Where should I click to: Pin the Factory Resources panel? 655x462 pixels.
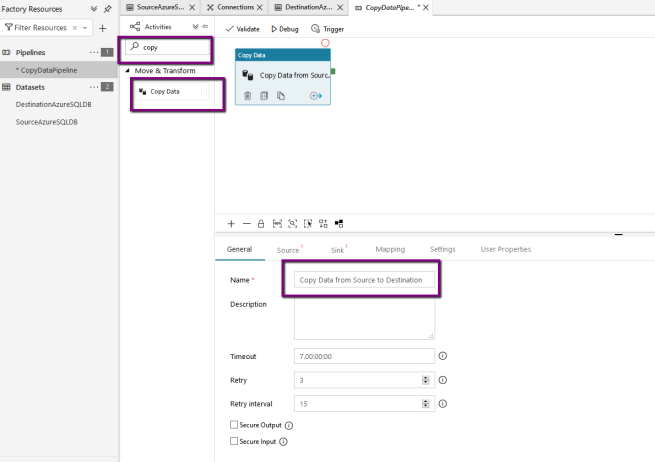pyautogui.click(x=108, y=8)
